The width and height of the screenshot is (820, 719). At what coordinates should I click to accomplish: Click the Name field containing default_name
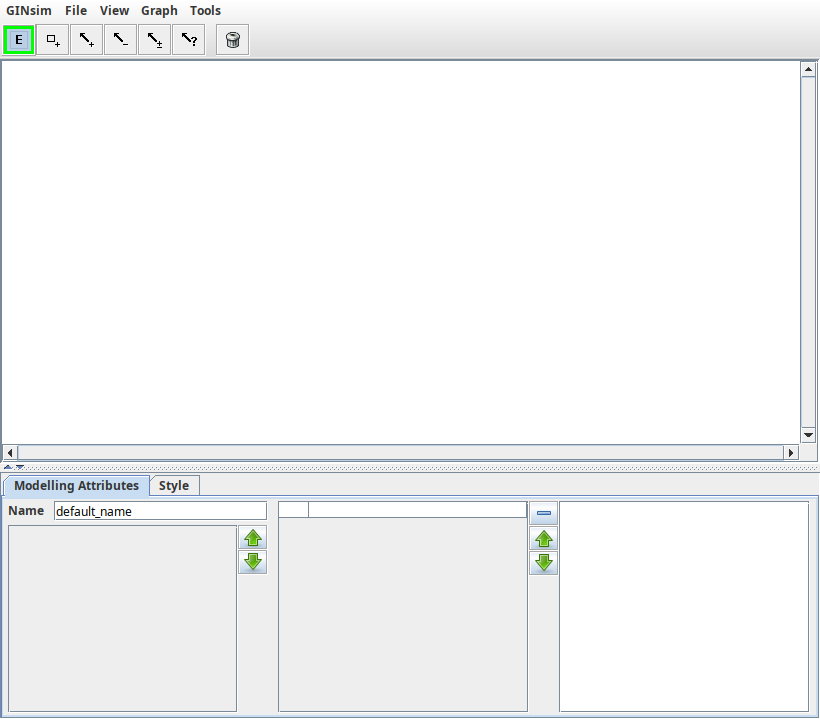[x=160, y=511]
